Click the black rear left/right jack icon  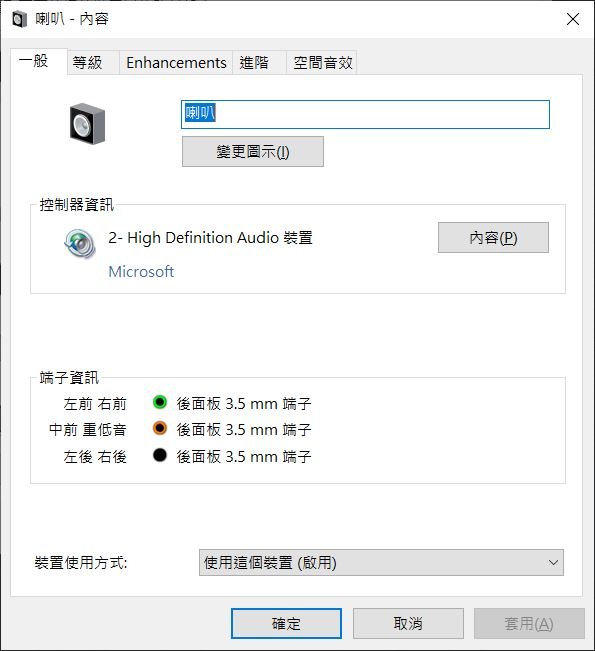[x=160, y=455]
